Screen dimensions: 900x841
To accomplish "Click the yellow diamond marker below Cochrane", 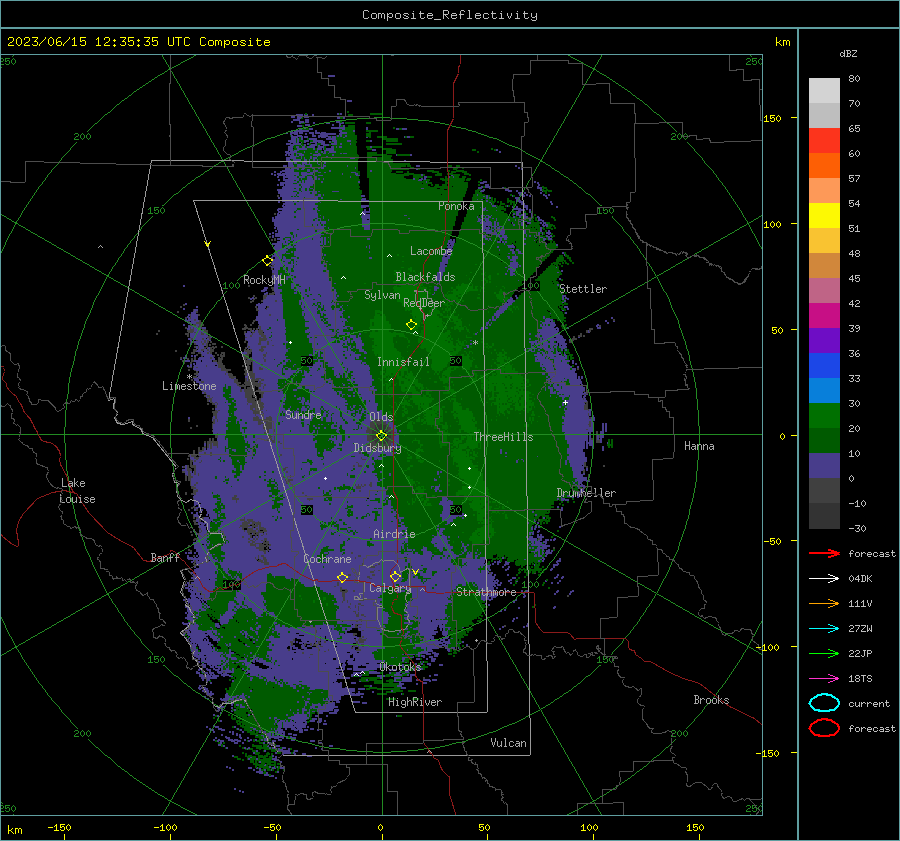I will click(x=343, y=577).
